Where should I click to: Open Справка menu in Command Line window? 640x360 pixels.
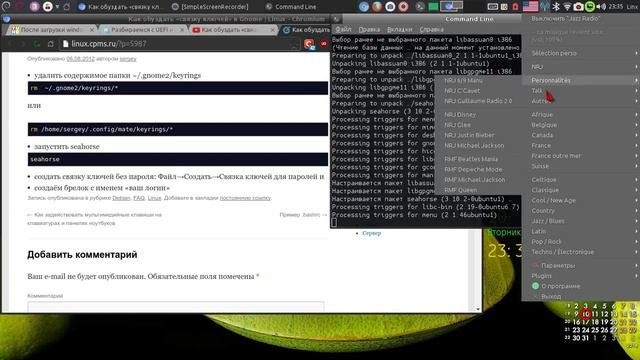(431, 29)
